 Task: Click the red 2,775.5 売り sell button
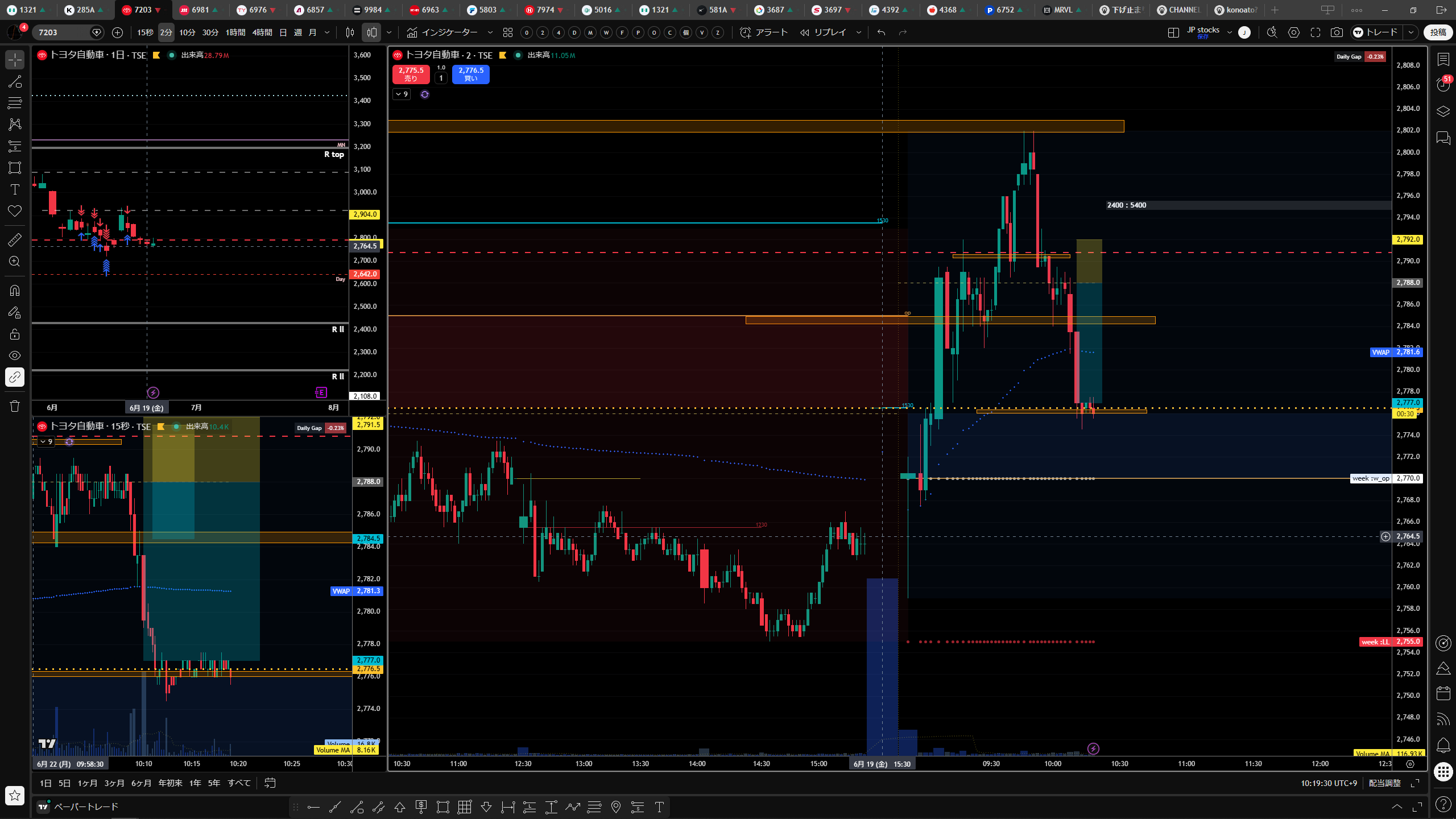point(411,74)
